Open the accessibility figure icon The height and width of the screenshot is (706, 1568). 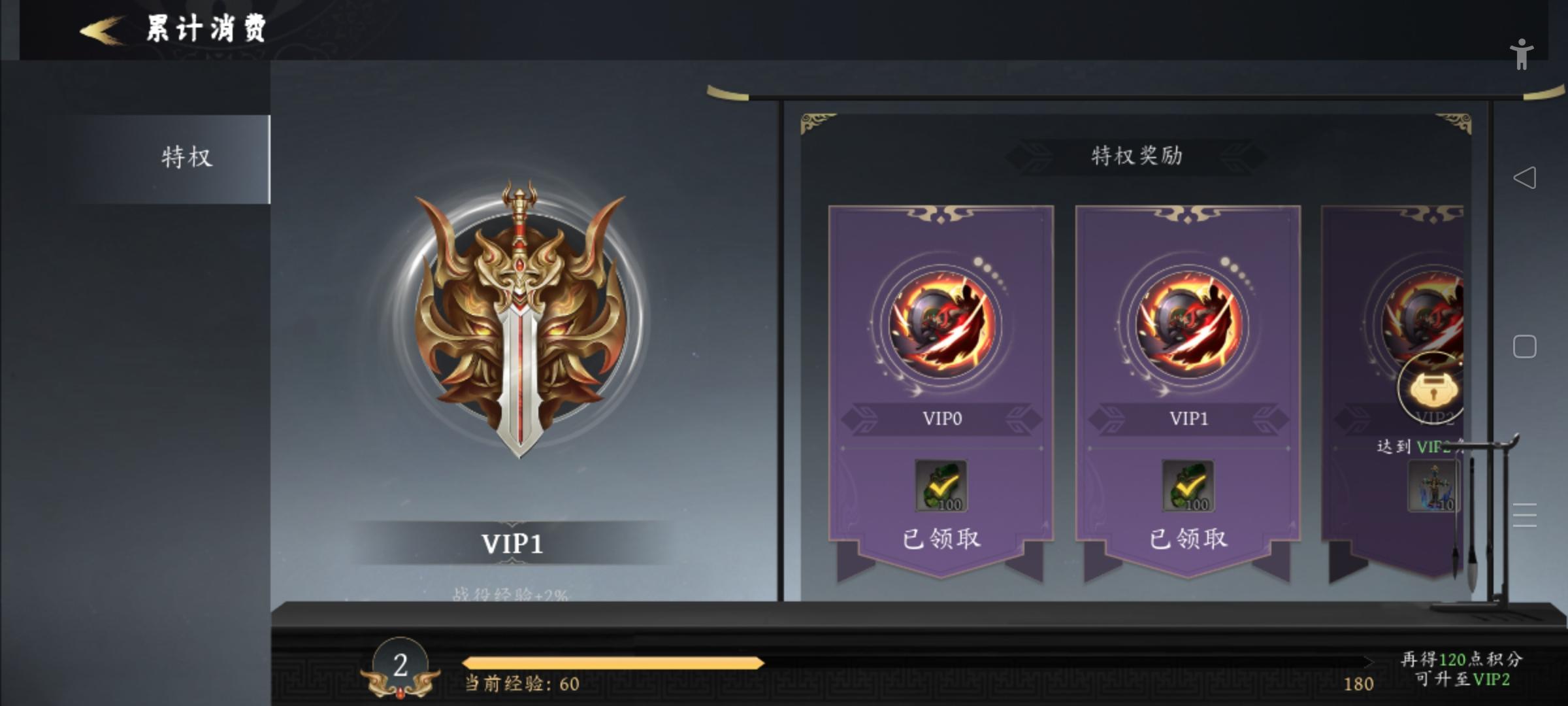(1522, 54)
